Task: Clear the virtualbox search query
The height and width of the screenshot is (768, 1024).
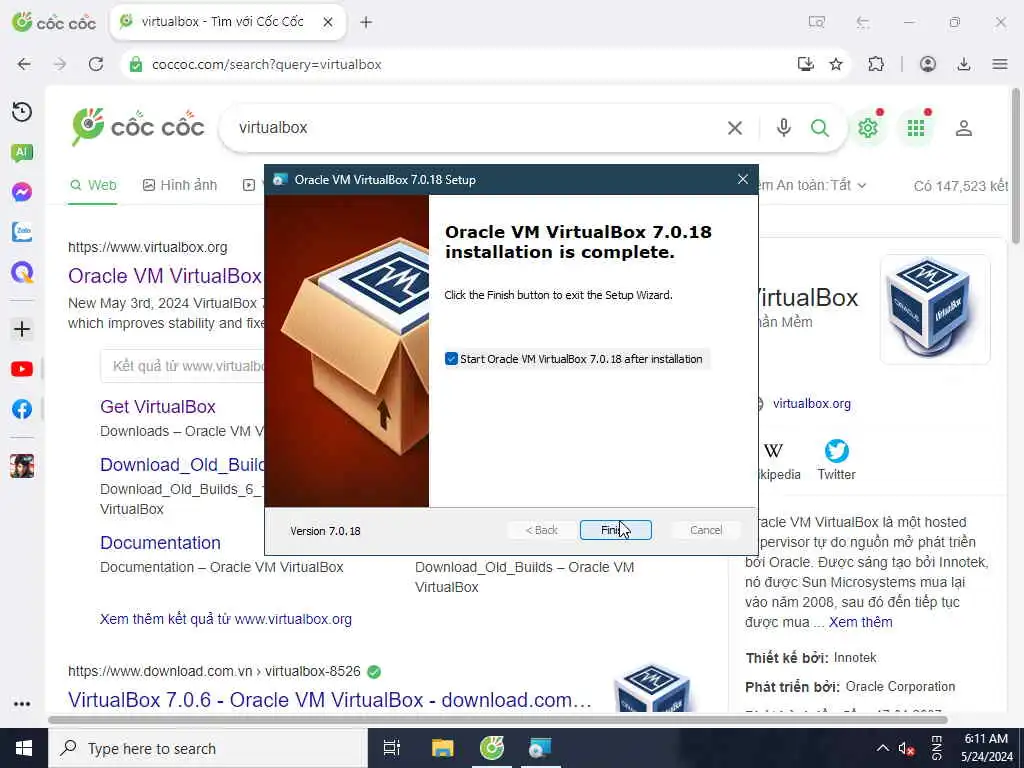Action: coord(735,128)
